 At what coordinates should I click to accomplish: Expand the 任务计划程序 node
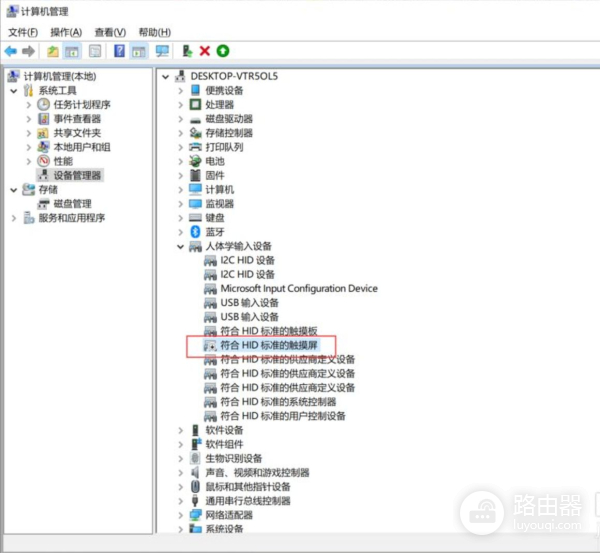tap(28, 104)
